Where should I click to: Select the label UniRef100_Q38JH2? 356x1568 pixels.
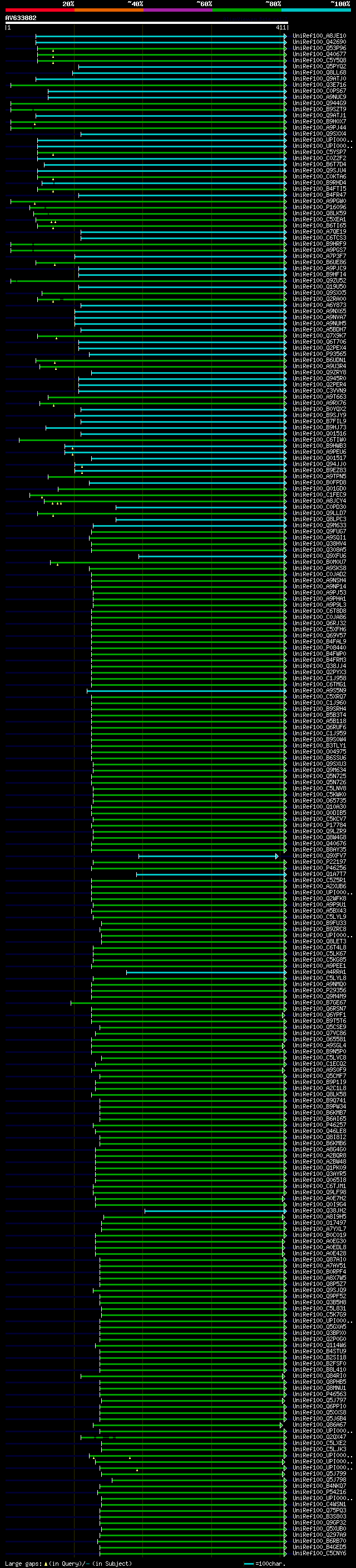(x=319, y=1211)
